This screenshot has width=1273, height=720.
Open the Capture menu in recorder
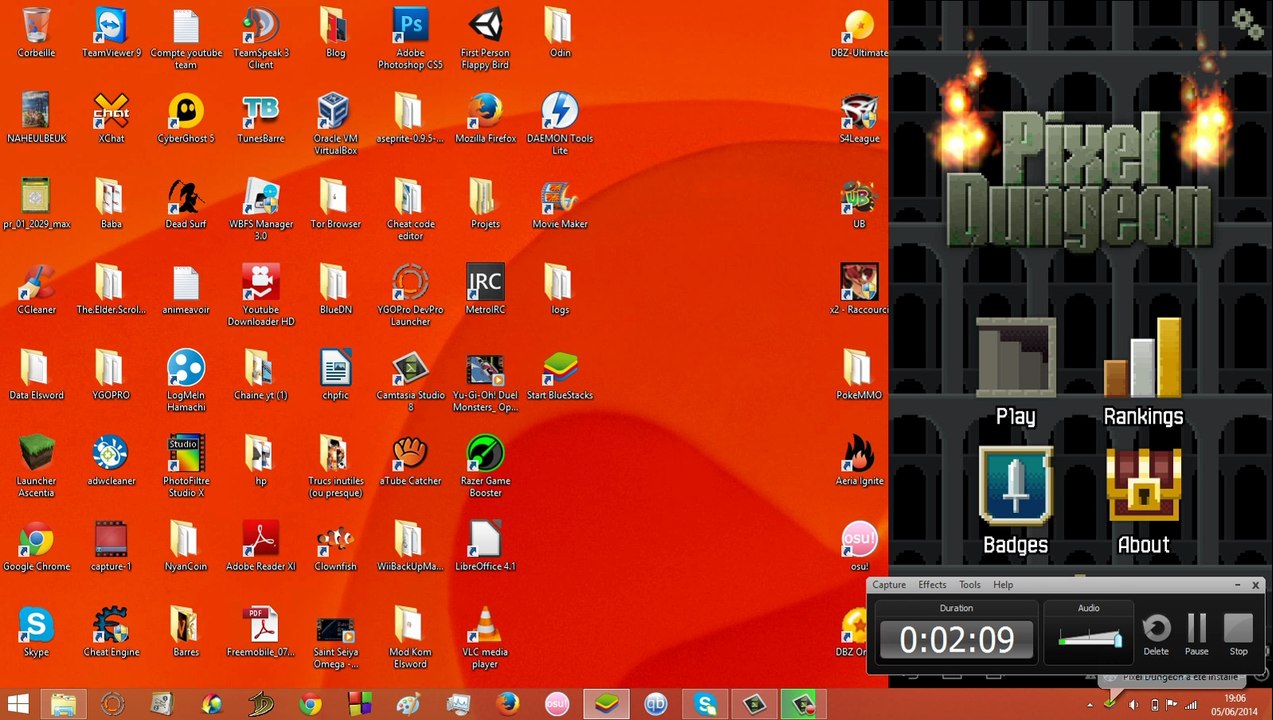coord(889,585)
